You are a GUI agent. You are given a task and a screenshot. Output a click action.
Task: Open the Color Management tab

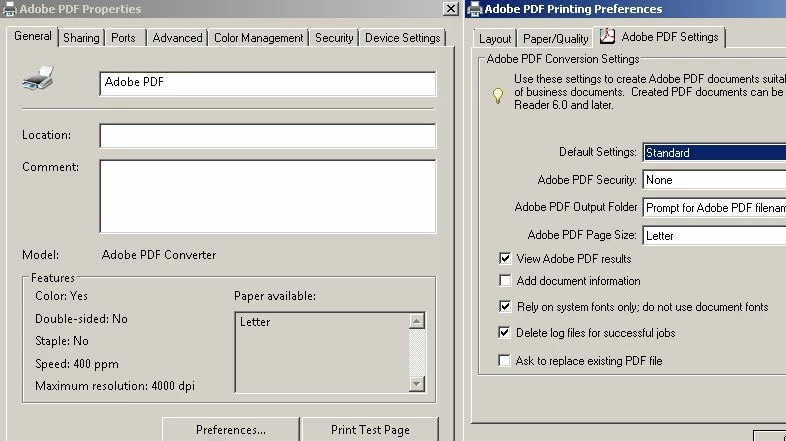click(259, 38)
